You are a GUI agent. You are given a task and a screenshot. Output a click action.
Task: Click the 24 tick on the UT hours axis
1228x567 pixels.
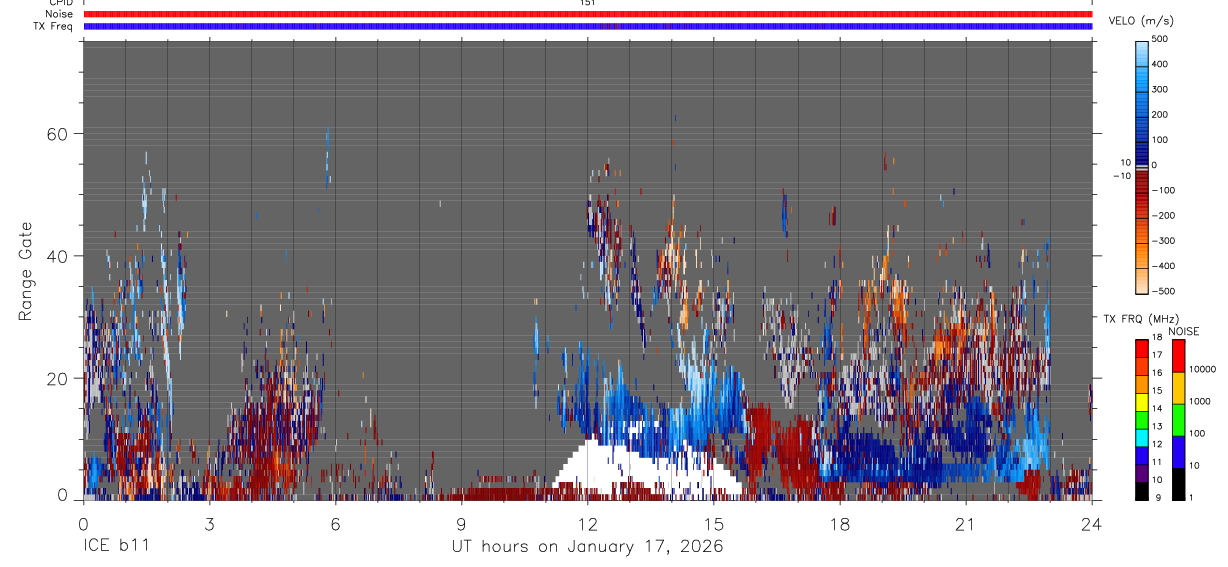click(1092, 524)
